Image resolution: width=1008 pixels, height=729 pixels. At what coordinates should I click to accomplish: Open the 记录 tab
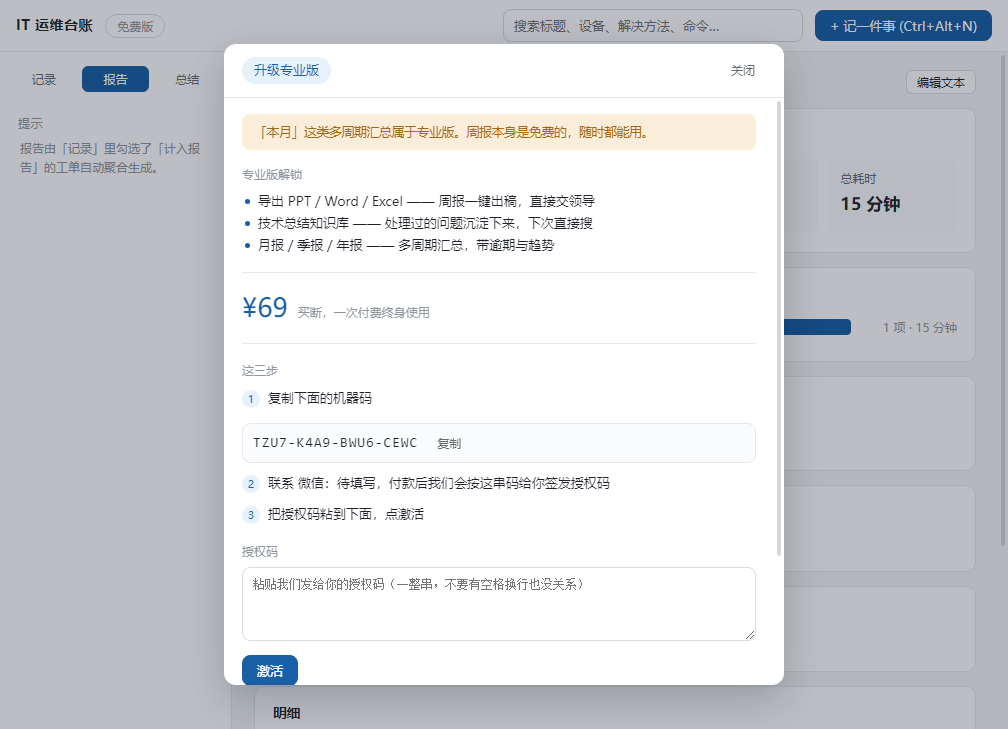44,79
